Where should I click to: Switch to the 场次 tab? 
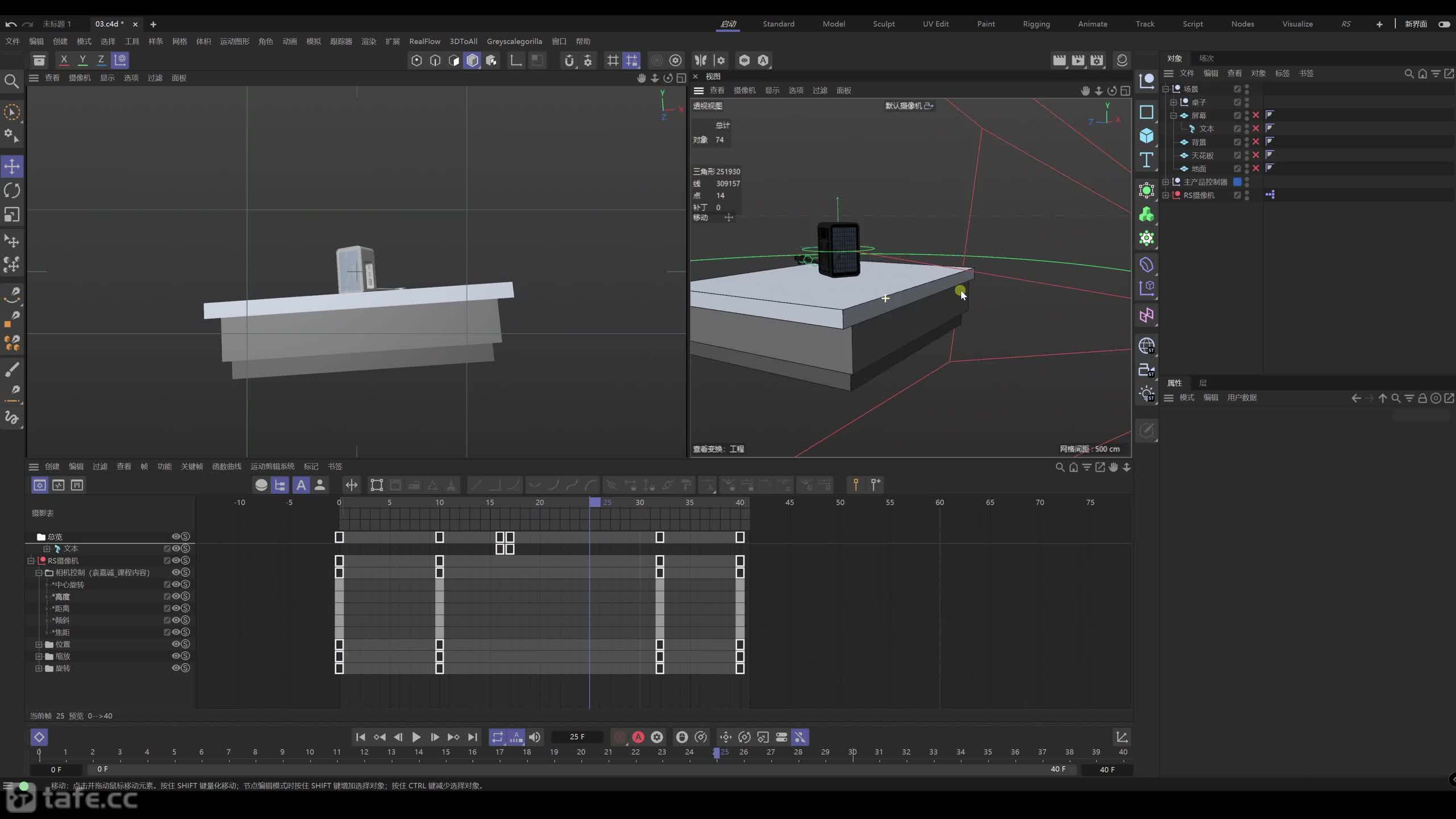click(x=1206, y=58)
